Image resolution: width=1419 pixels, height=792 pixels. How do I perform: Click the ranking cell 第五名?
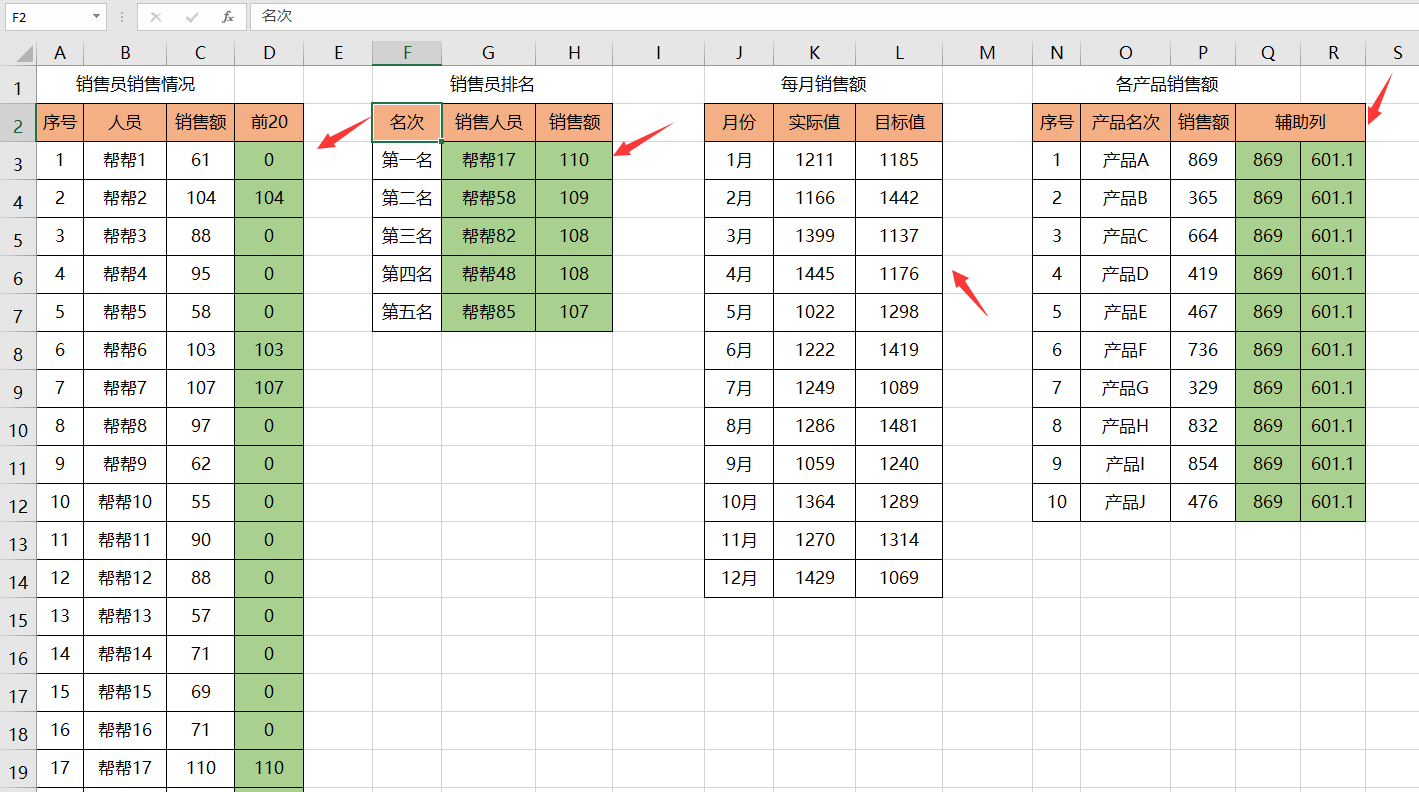tap(407, 312)
